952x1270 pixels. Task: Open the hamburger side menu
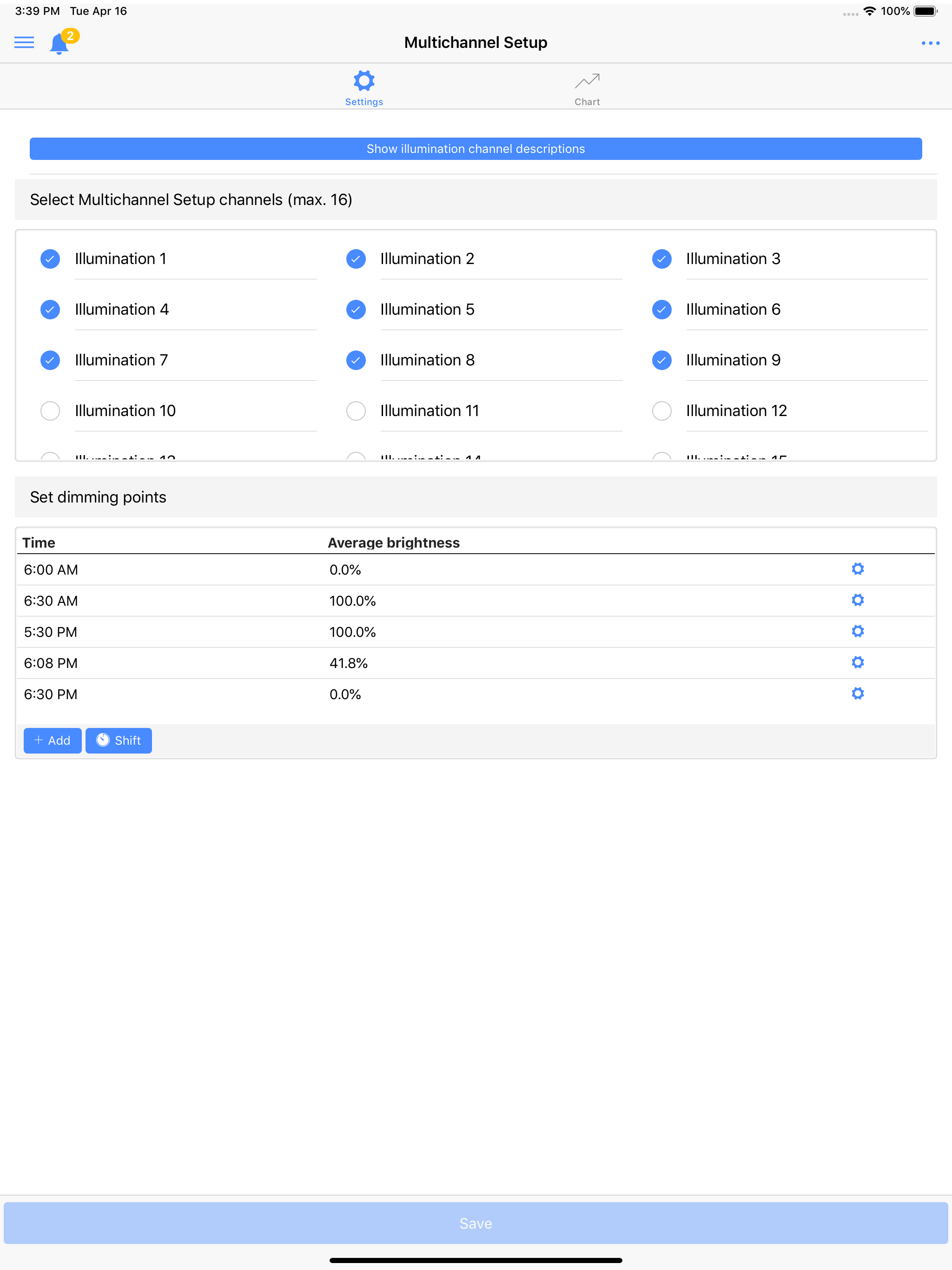(24, 42)
